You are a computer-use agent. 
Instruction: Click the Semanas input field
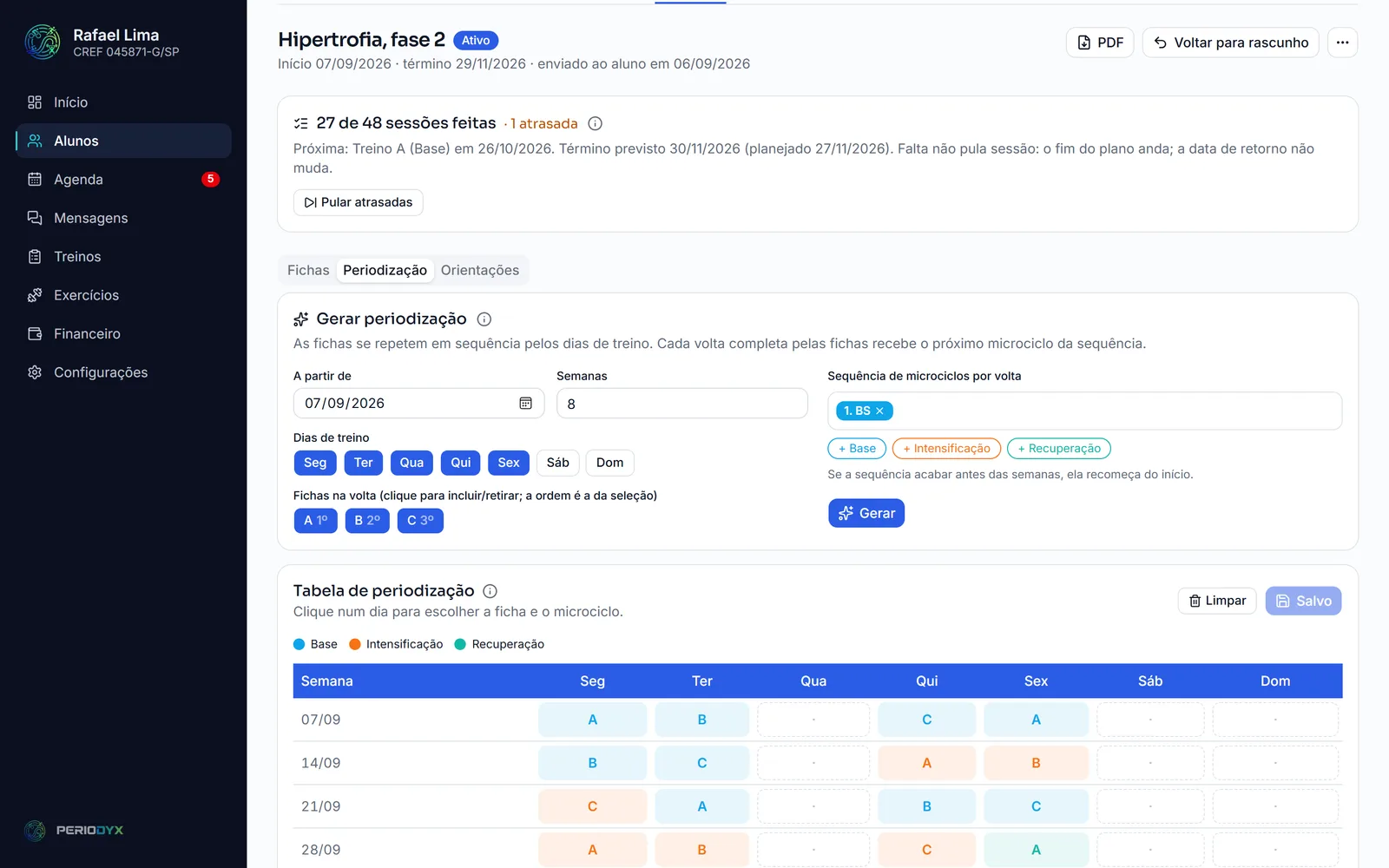(682, 404)
